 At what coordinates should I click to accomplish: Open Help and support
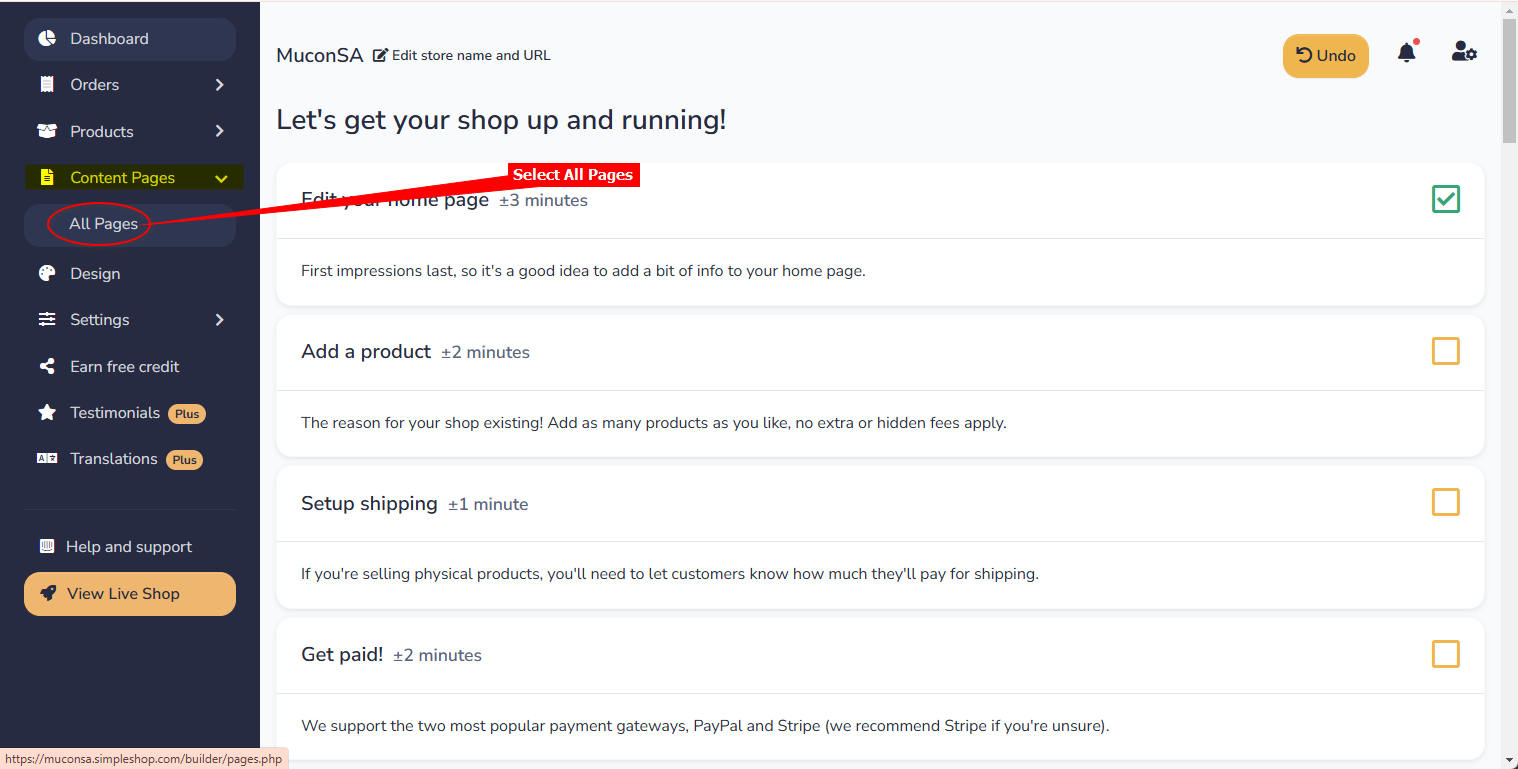[x=128, y=547]
